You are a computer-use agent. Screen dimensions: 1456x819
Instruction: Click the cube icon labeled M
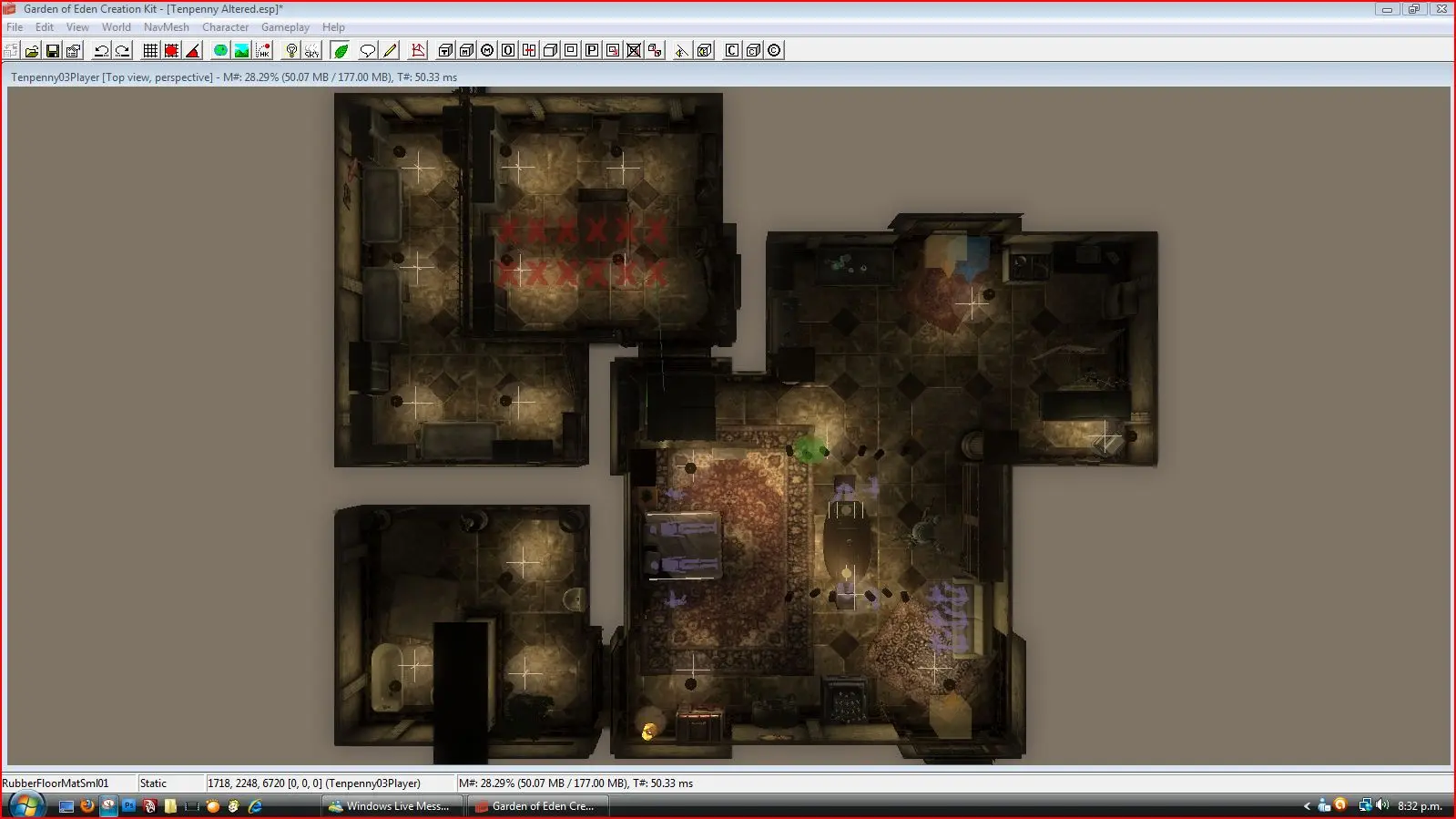click(466, 51)
